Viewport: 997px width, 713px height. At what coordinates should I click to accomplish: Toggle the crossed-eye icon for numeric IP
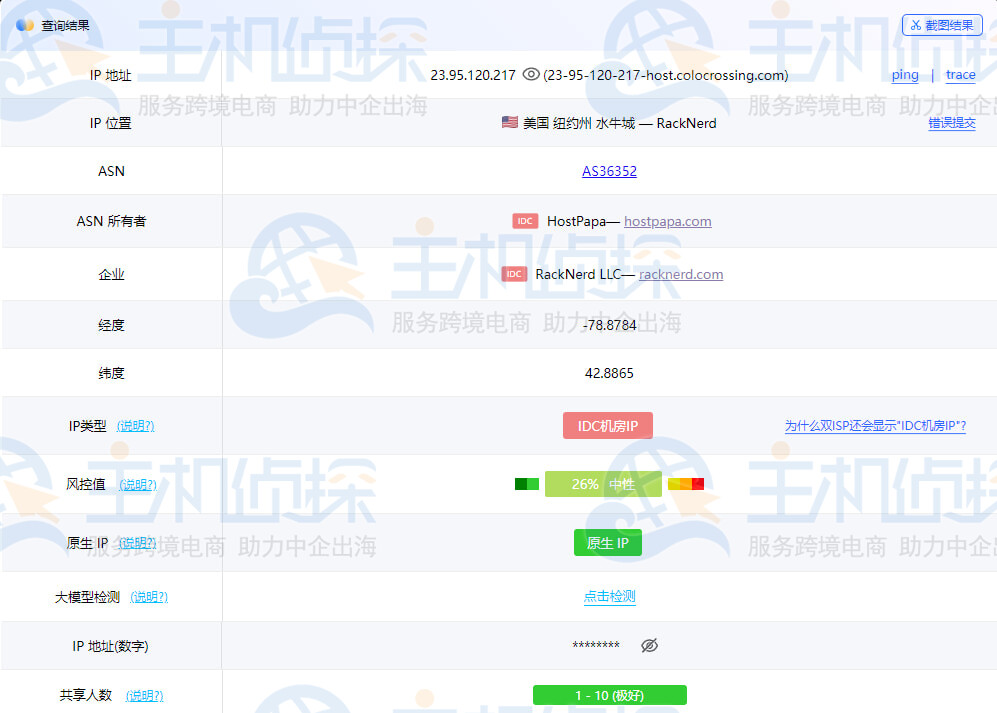[x=649, y=646]
